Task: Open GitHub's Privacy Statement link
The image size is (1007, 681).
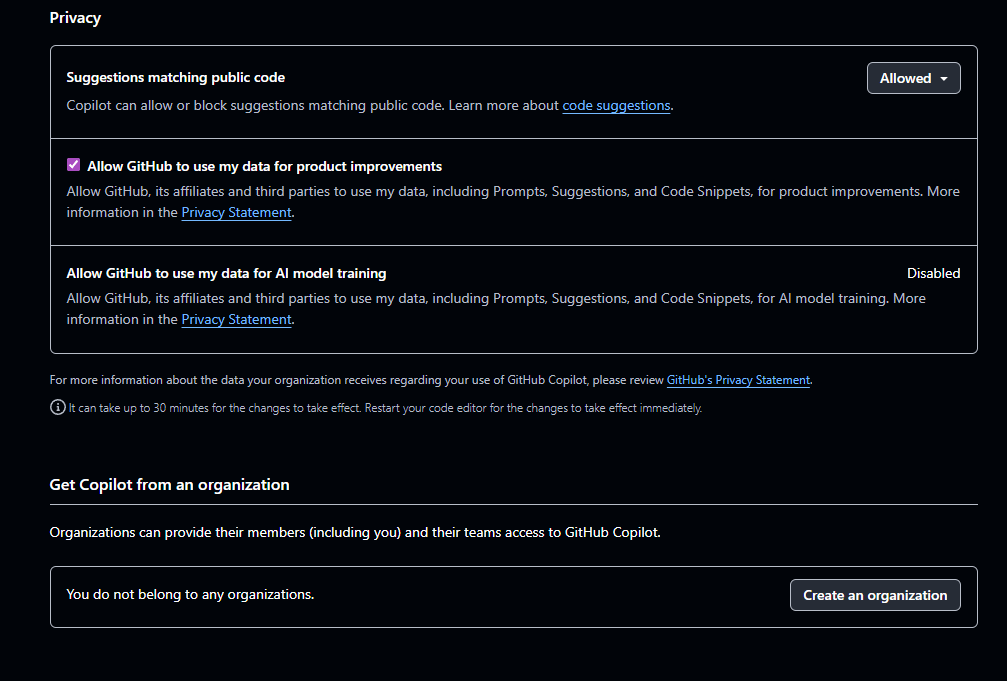Action: click(x=738, y=380)
